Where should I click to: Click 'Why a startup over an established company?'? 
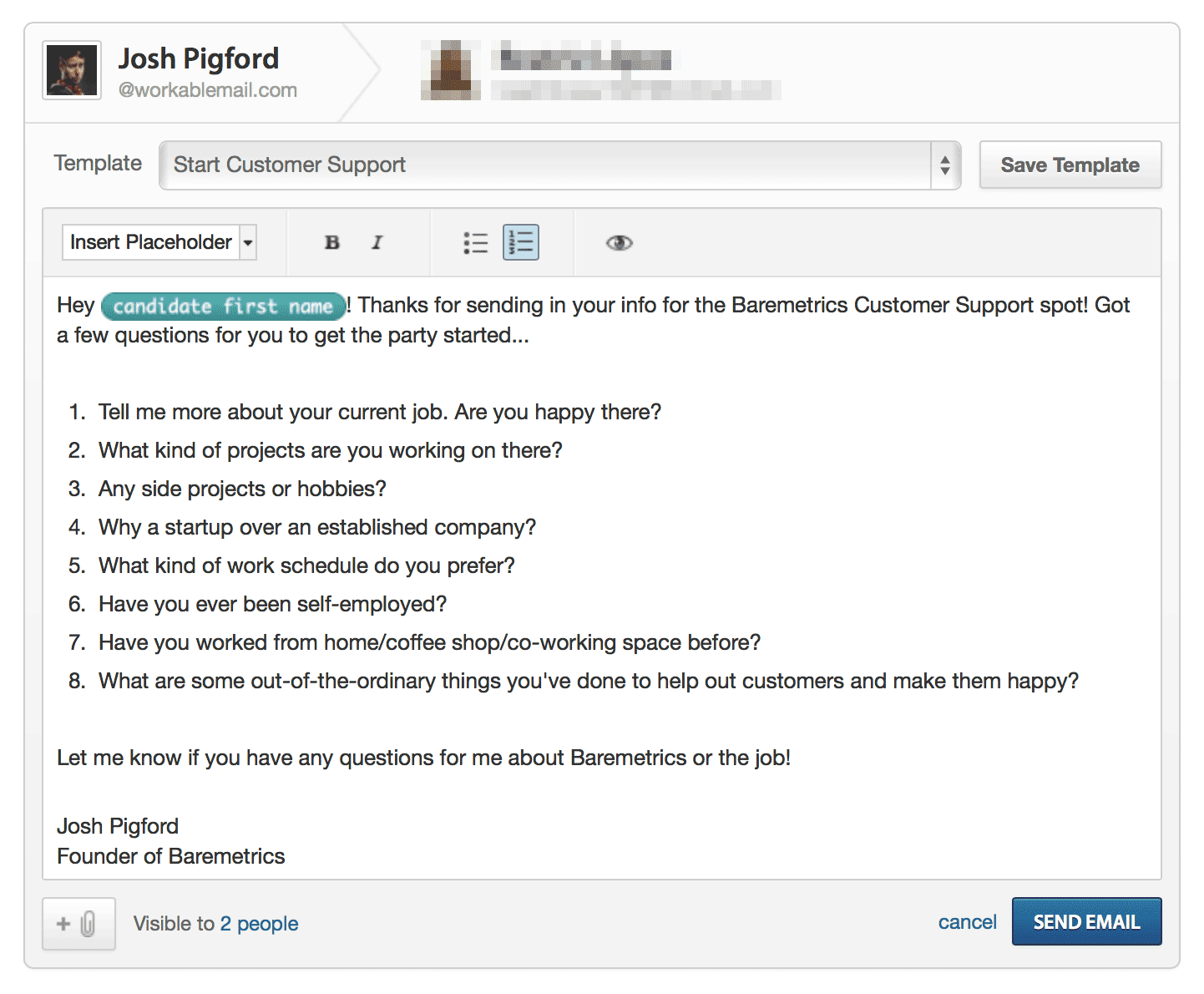(317, 527)
